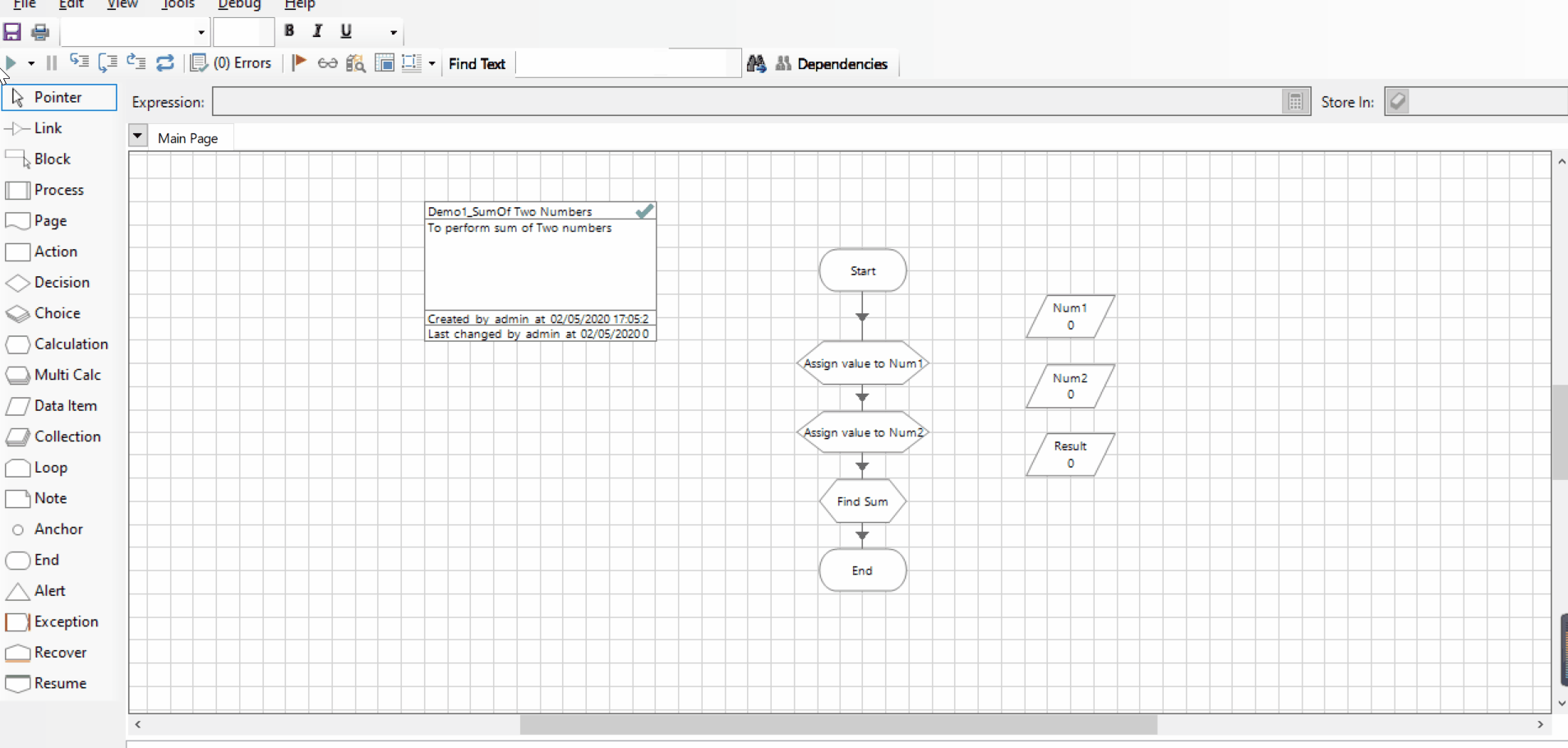Click the breakpoint flag icon
The image size is (1568, 748).
click(299, 62)
